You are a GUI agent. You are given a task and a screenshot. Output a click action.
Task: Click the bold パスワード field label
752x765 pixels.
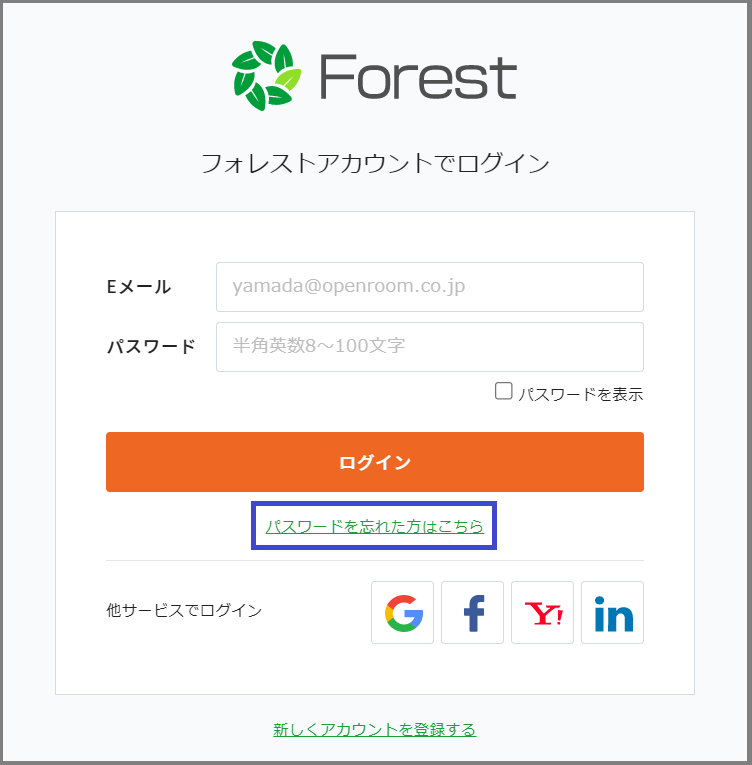(x=151, y=347)
